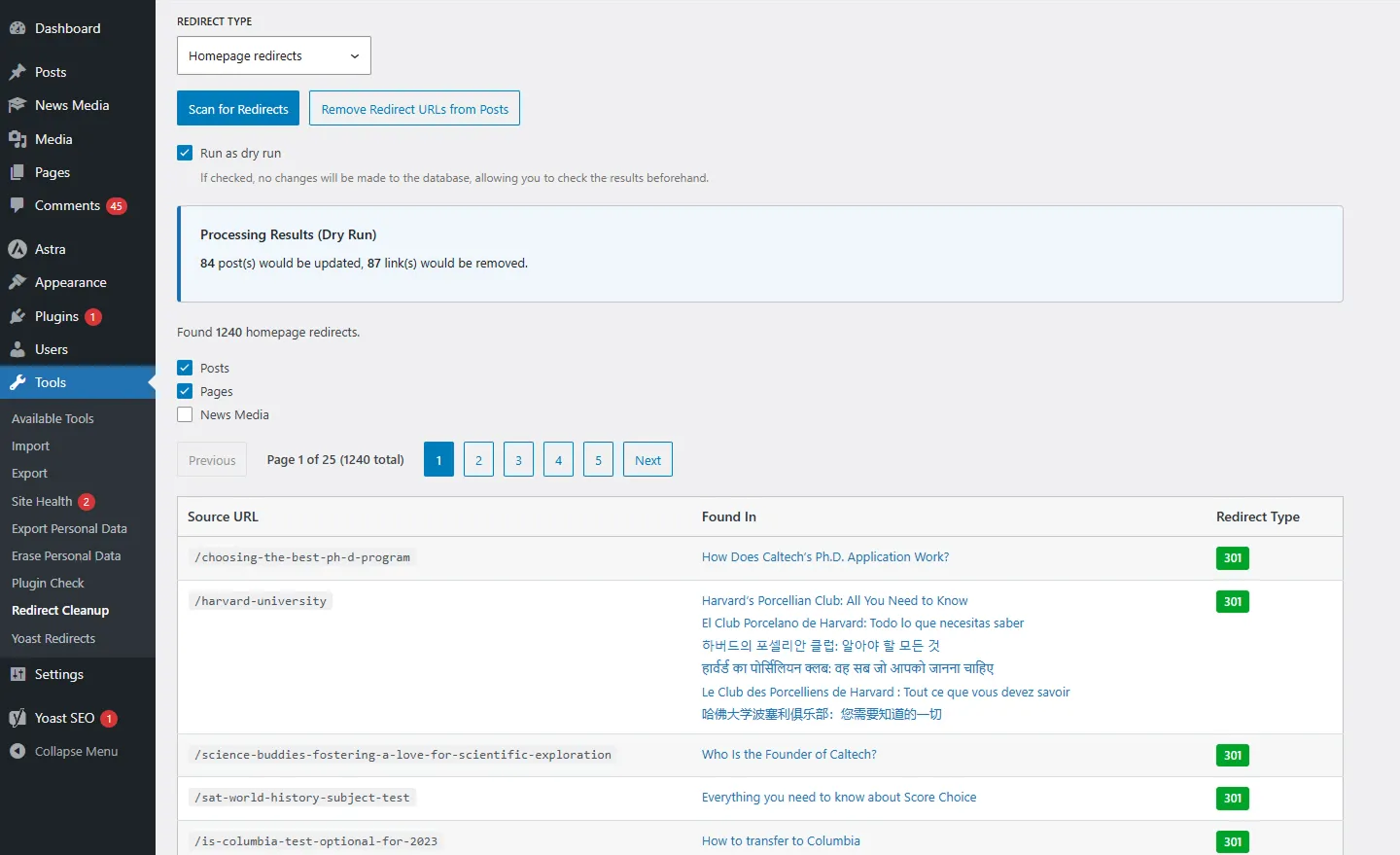Image resolution: width=1400 pixels, height=855 pixels.
Task: Click the Collapse Menu arrow icon
Action: click(17, 751)
